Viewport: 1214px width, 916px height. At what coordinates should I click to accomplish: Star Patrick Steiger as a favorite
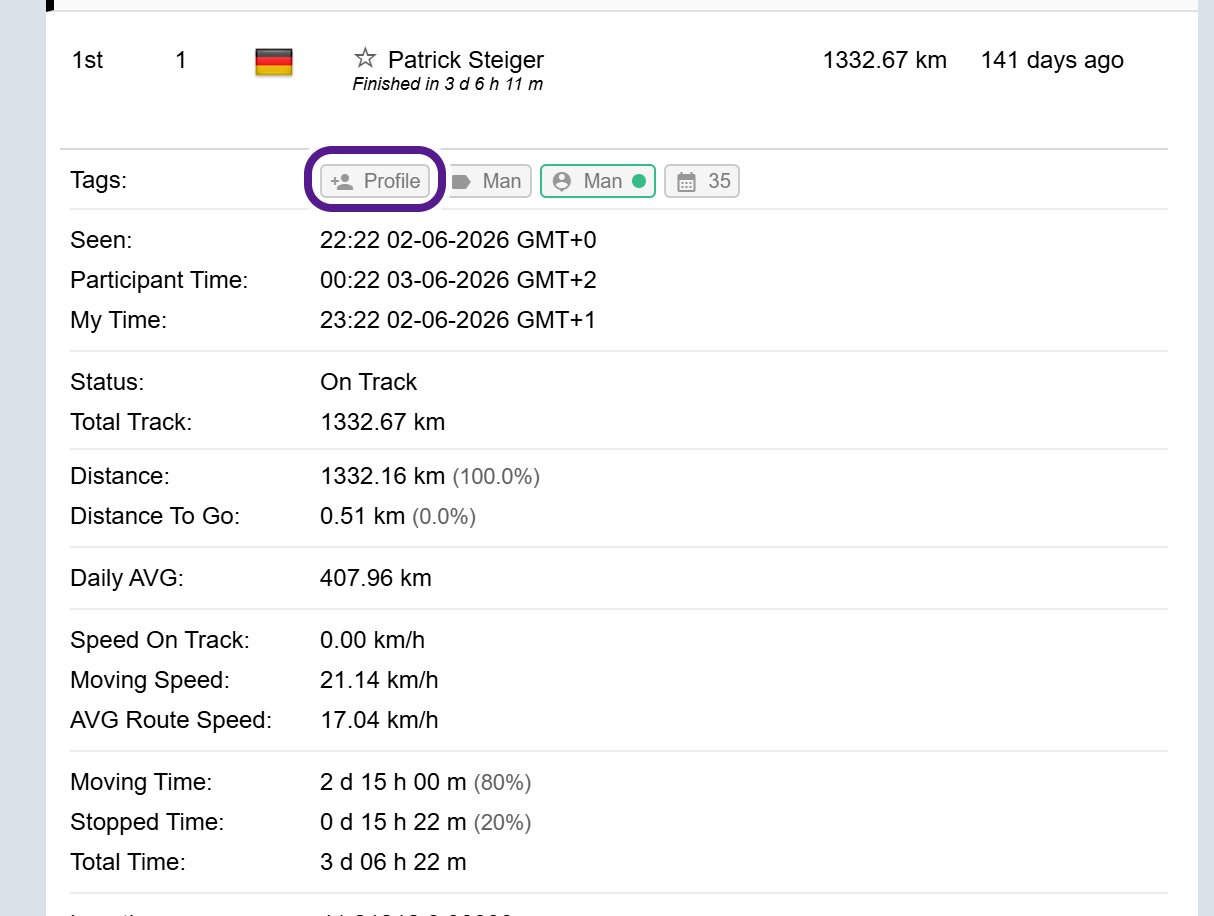[x=364, y=59]
